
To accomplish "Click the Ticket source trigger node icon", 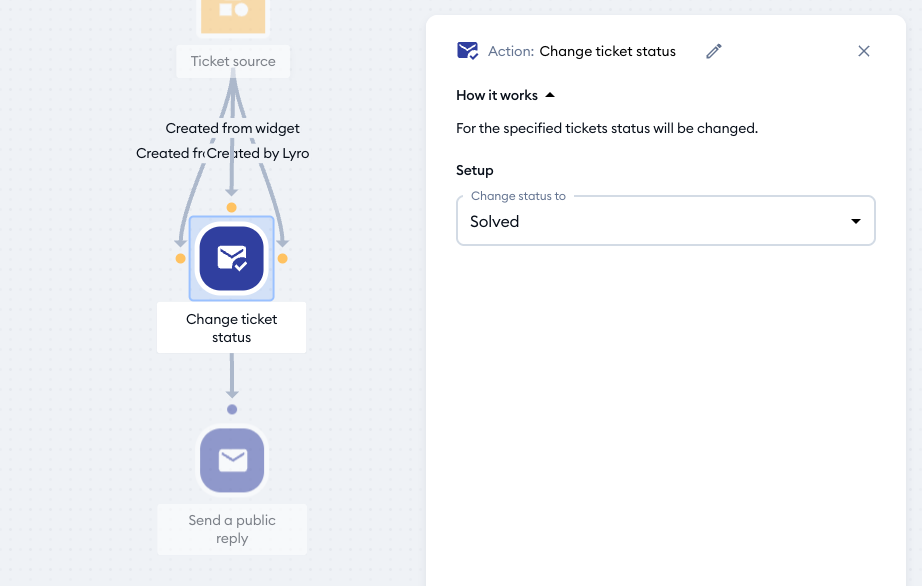I will coord(233,14).
